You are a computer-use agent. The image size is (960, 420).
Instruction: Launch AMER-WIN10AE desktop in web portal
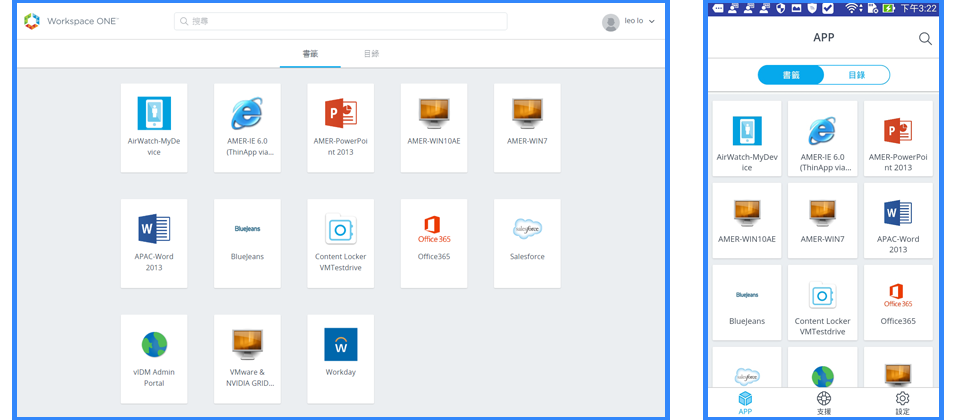pyautogui.click(x=434, y=128)
